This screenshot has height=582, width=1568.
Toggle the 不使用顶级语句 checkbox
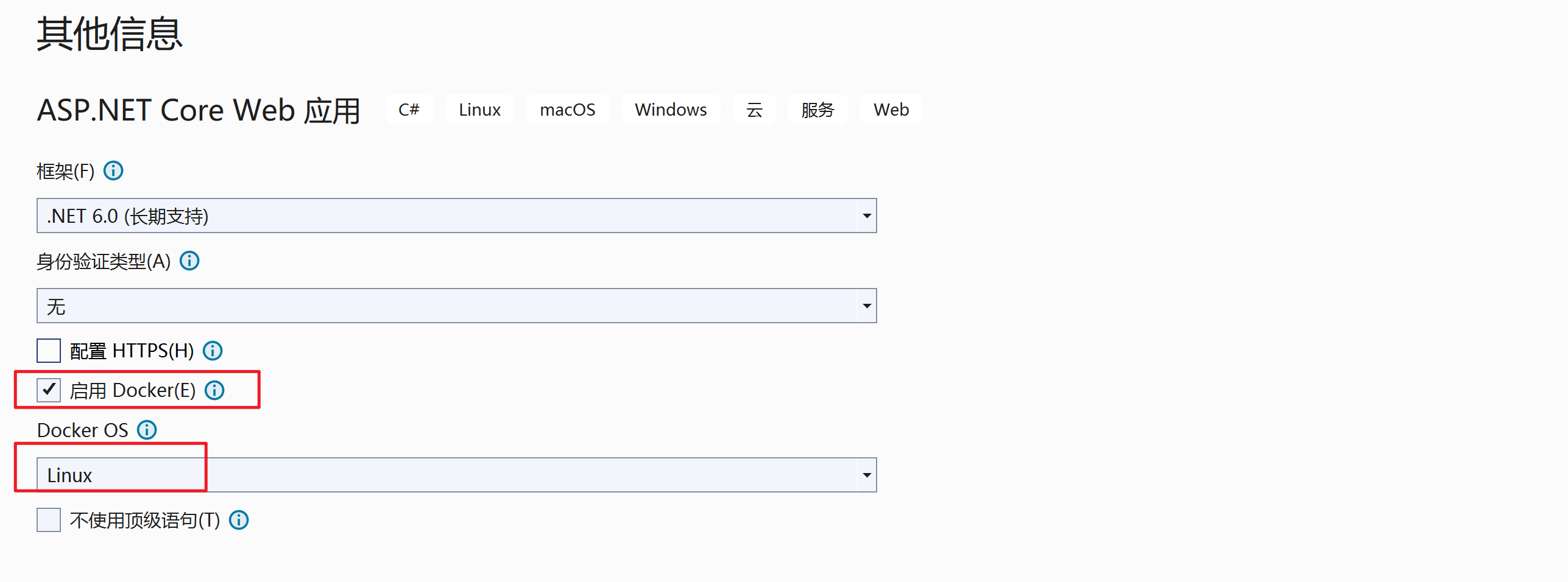(49, 521)
